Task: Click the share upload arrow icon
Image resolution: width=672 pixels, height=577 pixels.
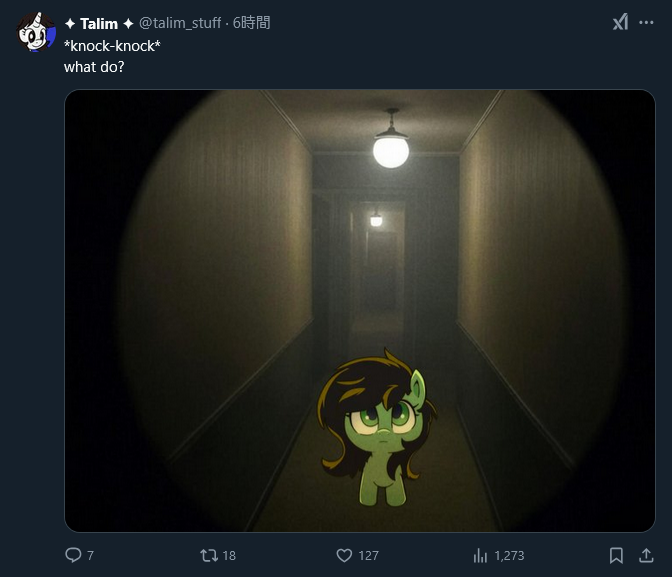Action: point(646,556)
